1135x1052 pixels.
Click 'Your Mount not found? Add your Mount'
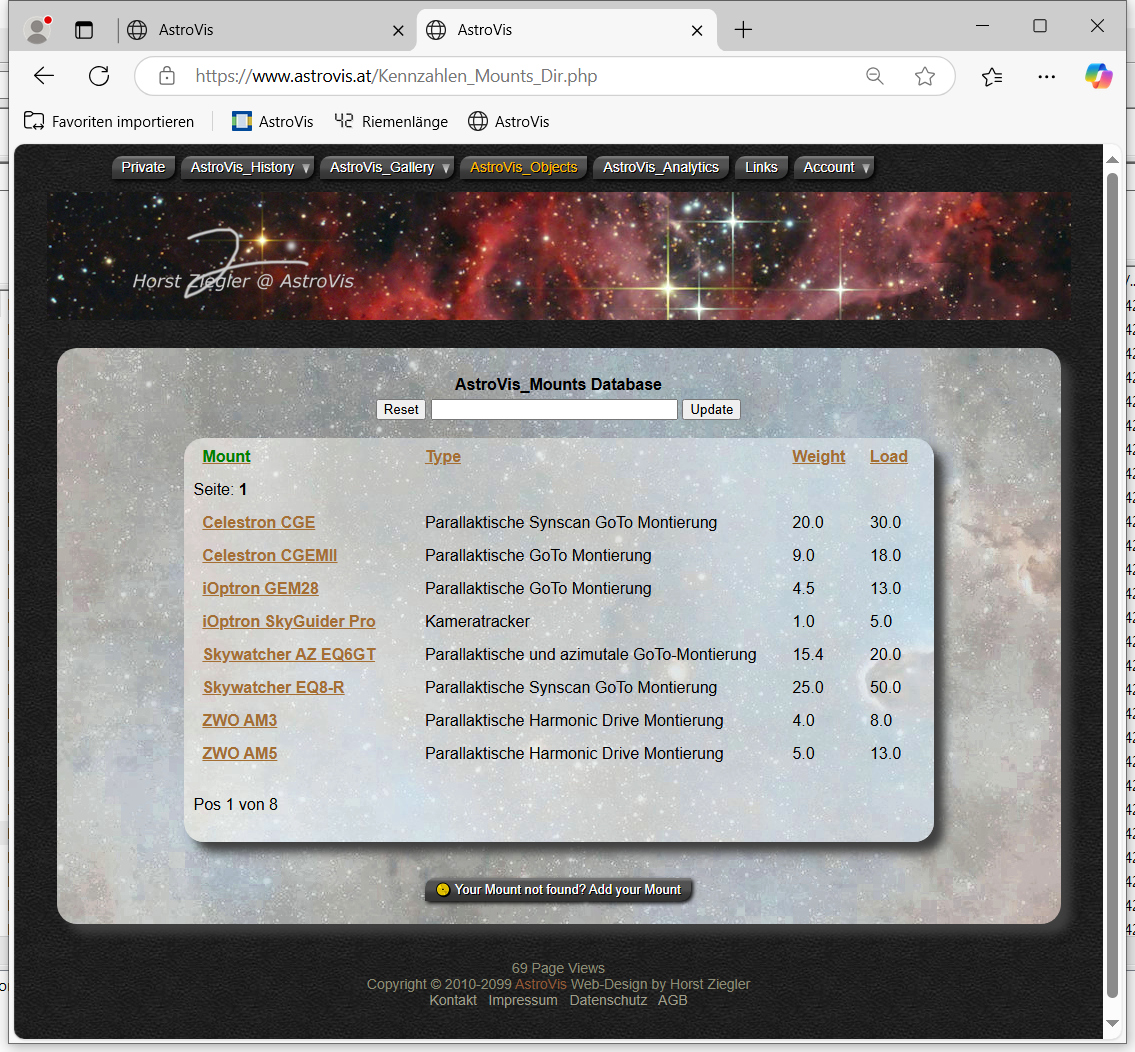tap(559, 889)
